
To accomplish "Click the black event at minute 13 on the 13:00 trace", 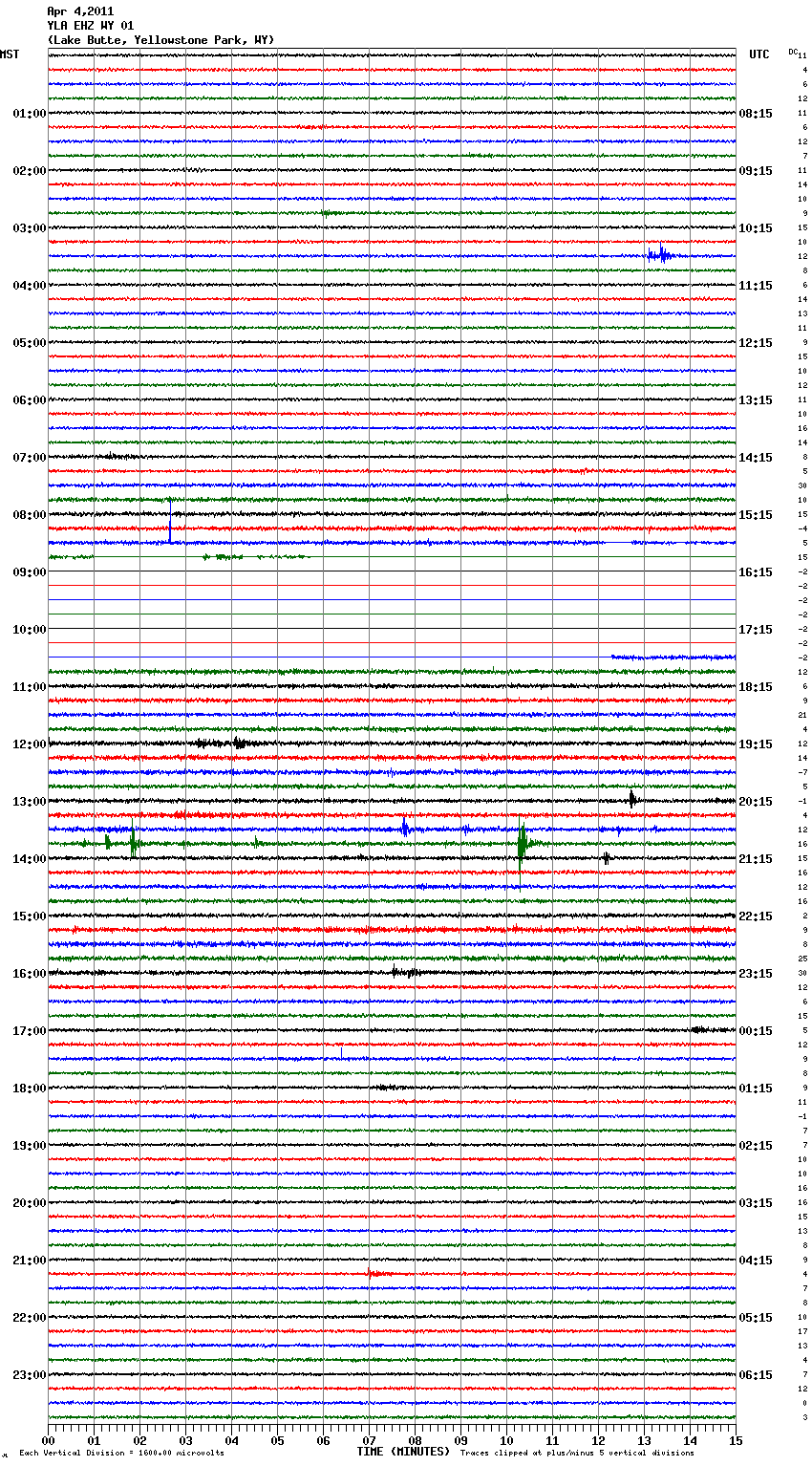I will pos(632,800).
